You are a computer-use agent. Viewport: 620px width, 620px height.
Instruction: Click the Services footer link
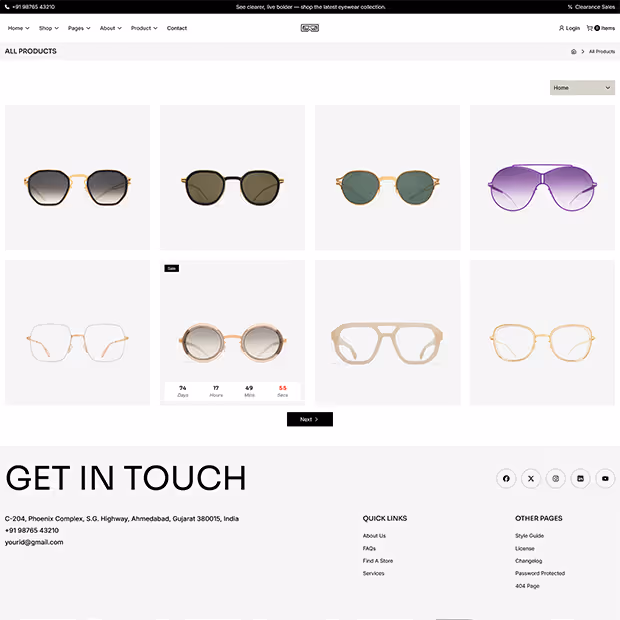(373, 573)
